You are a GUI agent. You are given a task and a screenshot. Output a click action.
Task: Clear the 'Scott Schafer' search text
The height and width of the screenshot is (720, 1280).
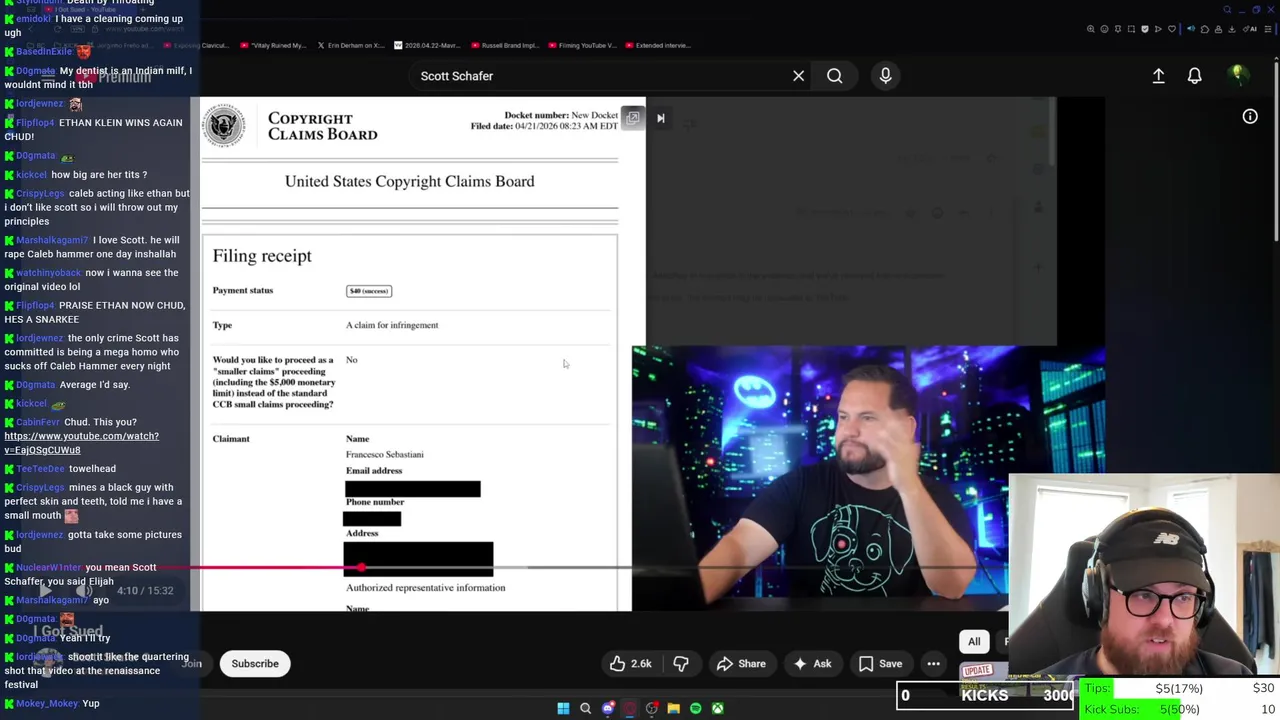point(798,76)
